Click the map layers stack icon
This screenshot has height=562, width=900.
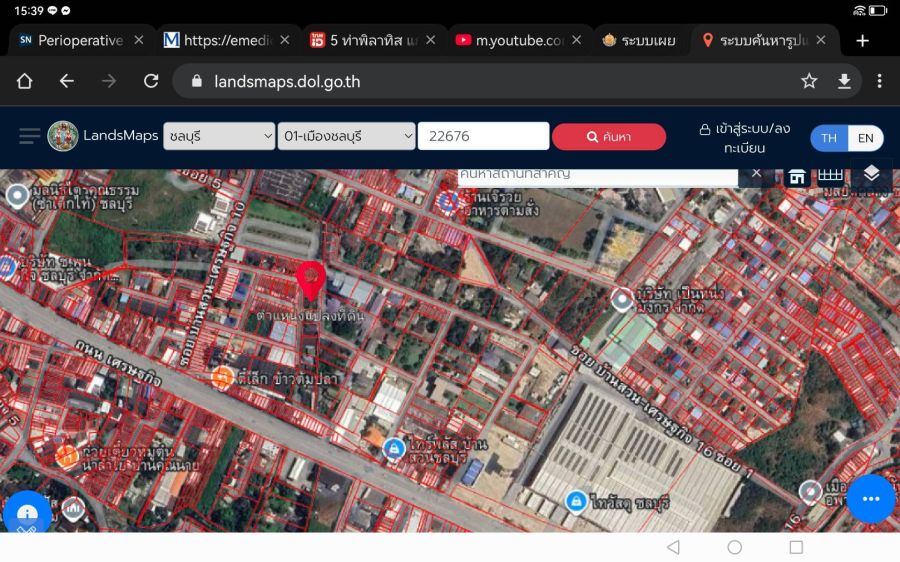[x=871, y=174]
